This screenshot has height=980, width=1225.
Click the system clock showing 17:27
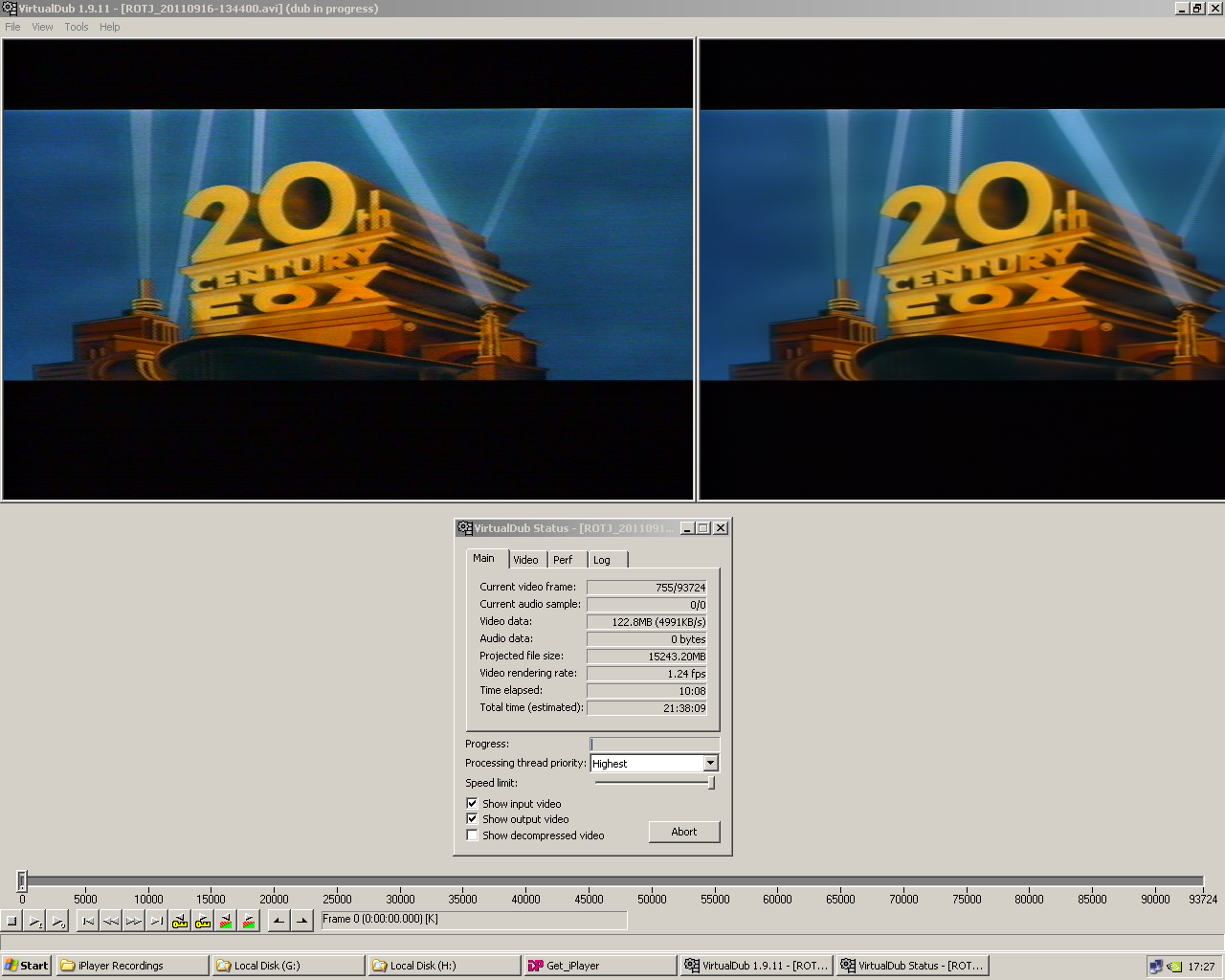tap(1201, 967)
